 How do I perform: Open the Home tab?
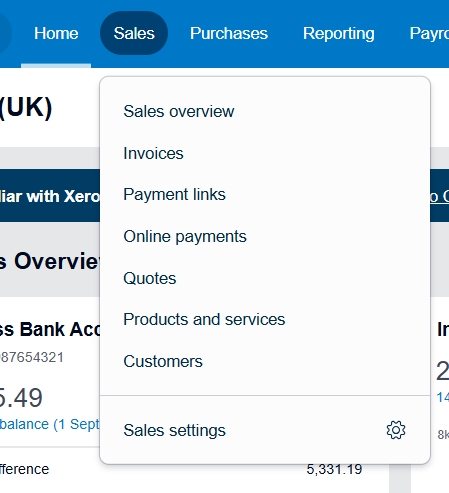(56, 33)
